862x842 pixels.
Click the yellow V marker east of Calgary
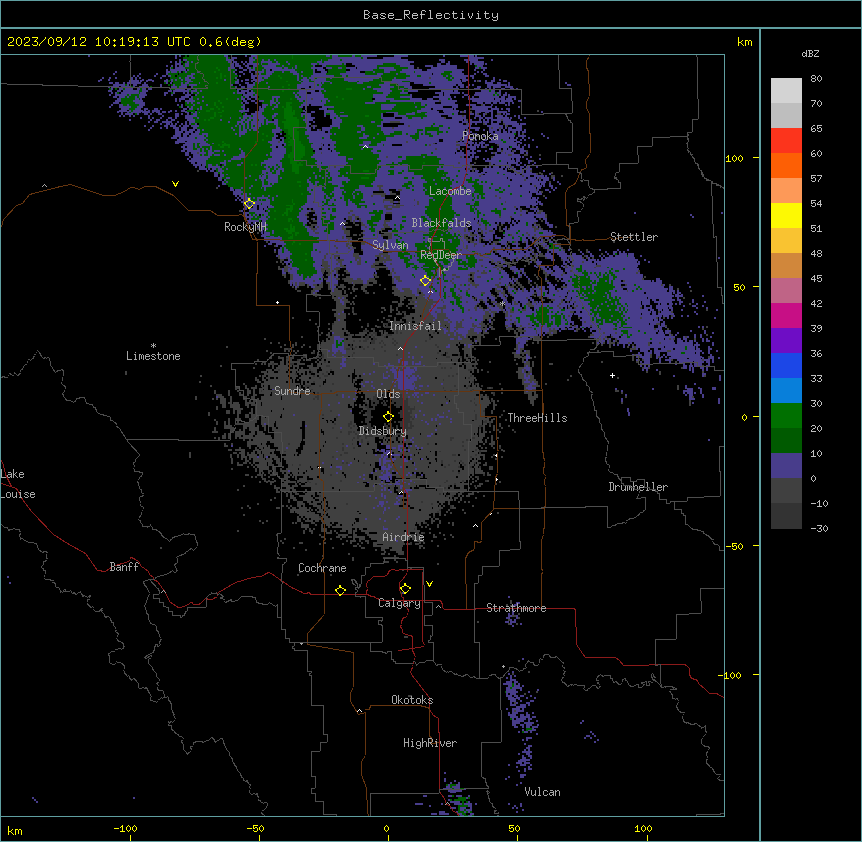click(429, 584)
